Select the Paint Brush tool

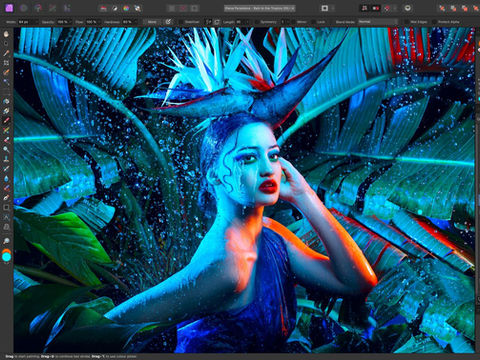click(6, 120)
